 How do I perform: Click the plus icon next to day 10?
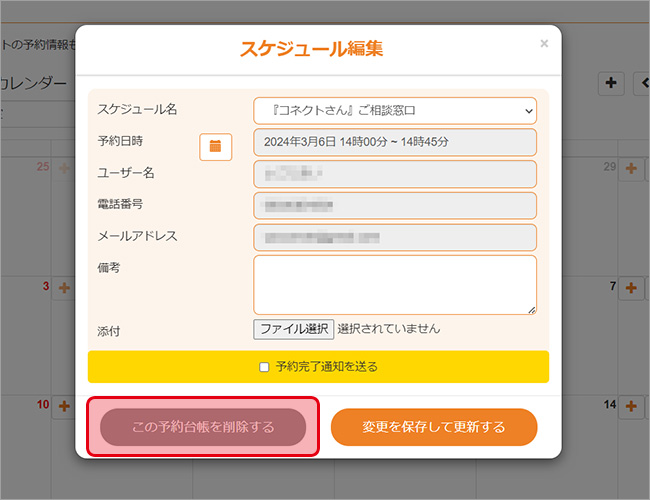coord(64,406)
